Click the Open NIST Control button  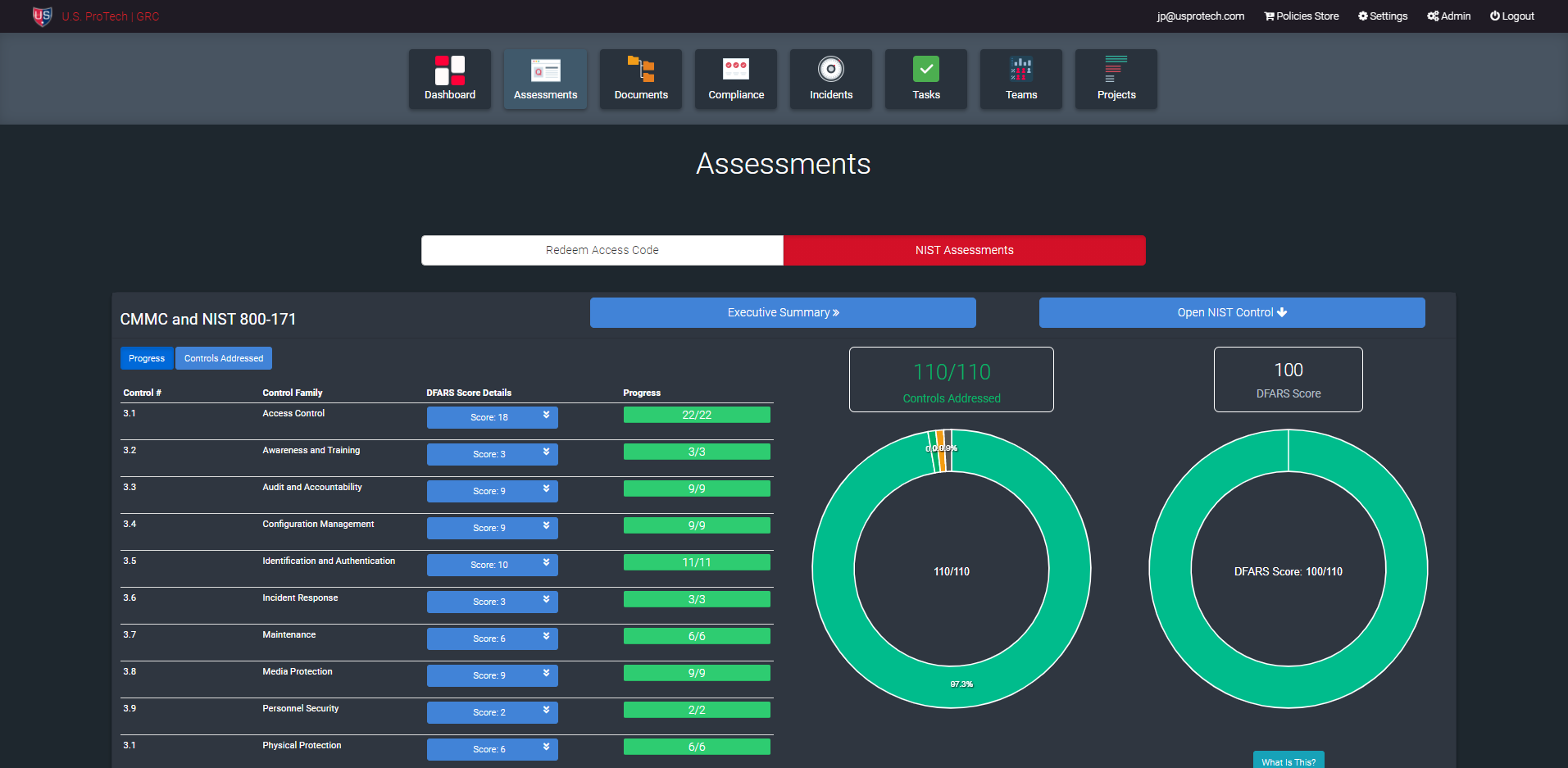click(x=1232, y=312)
